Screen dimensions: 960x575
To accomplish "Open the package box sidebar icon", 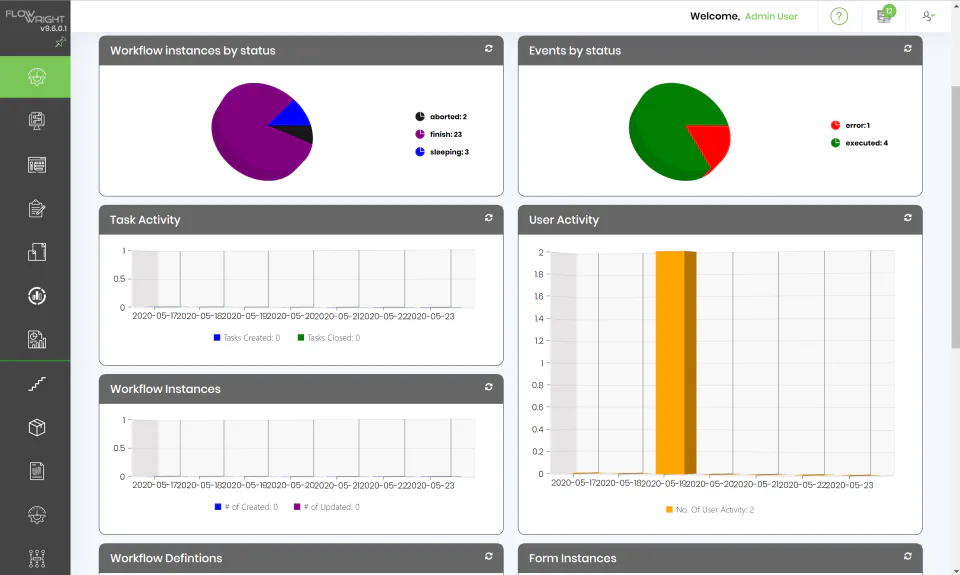I will tap(36, 427).
